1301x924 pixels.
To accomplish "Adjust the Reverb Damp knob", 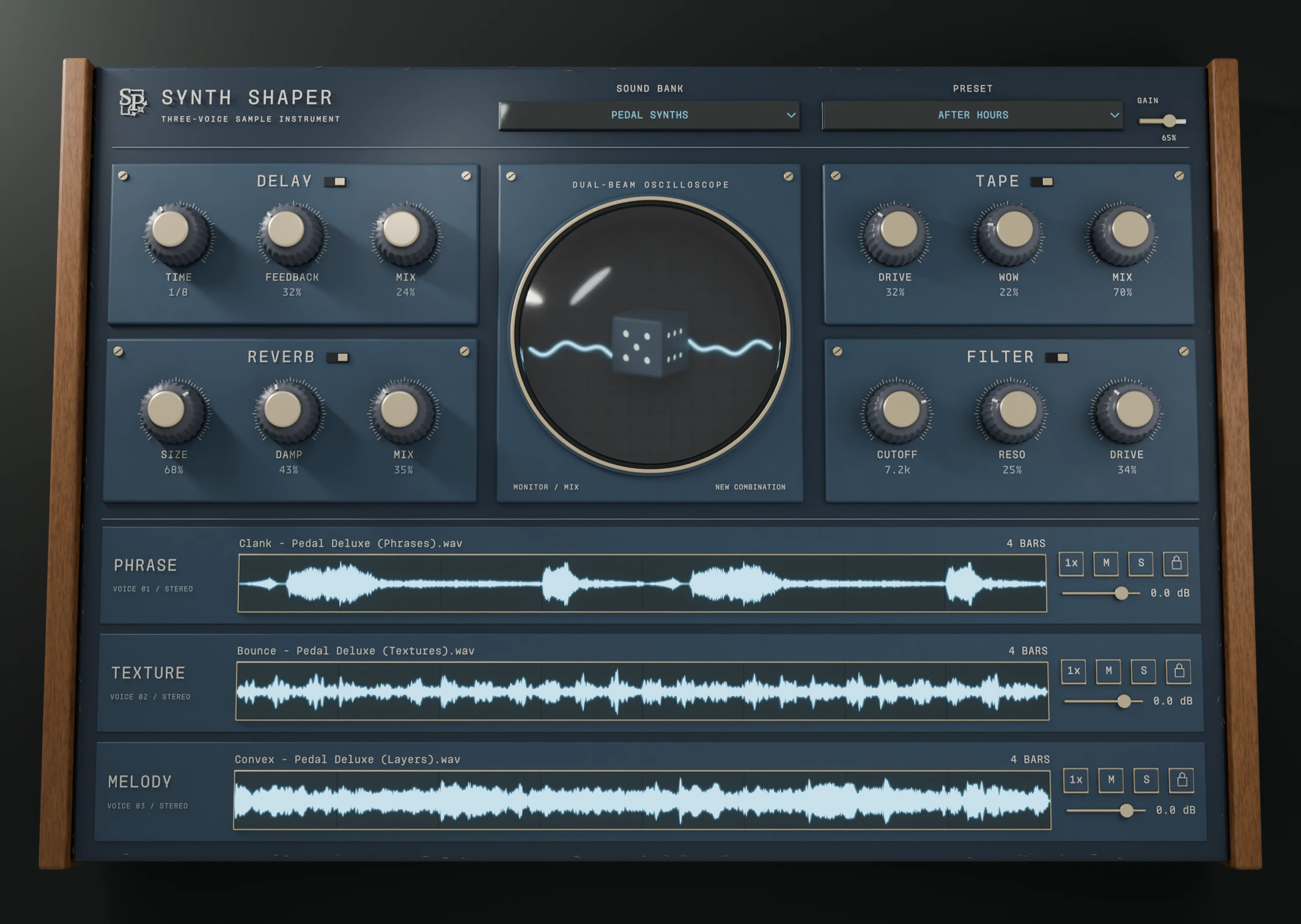I will click(288, 412).
